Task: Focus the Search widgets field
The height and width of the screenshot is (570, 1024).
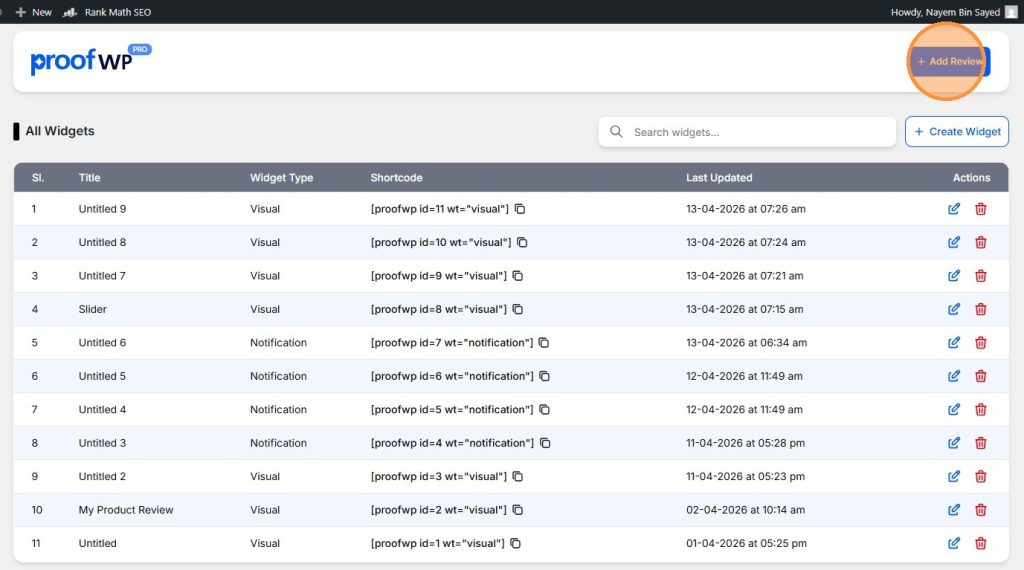Action: [747, 132]
